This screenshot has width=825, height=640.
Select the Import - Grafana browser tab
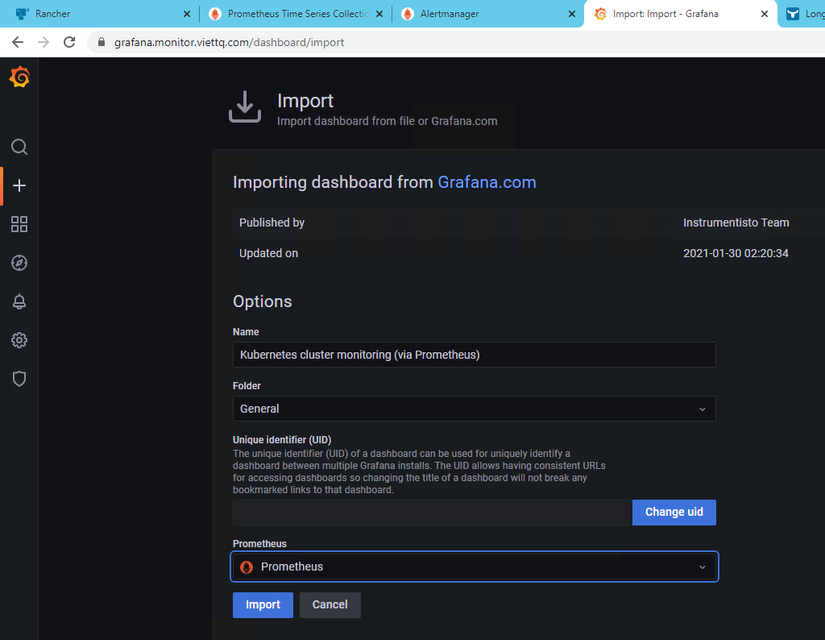[x=679, y=14]
